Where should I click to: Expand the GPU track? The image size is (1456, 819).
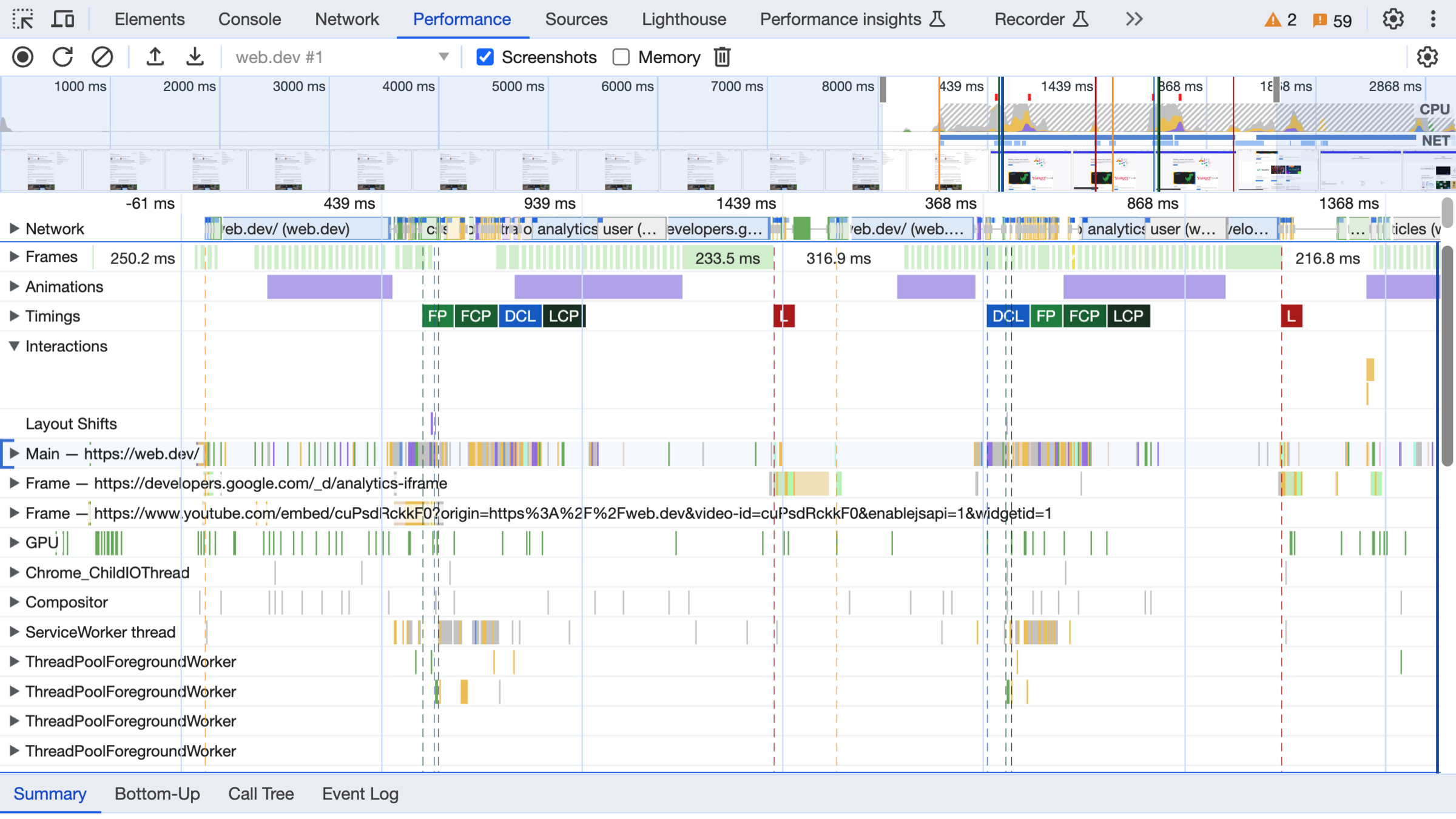pos(13,542)
